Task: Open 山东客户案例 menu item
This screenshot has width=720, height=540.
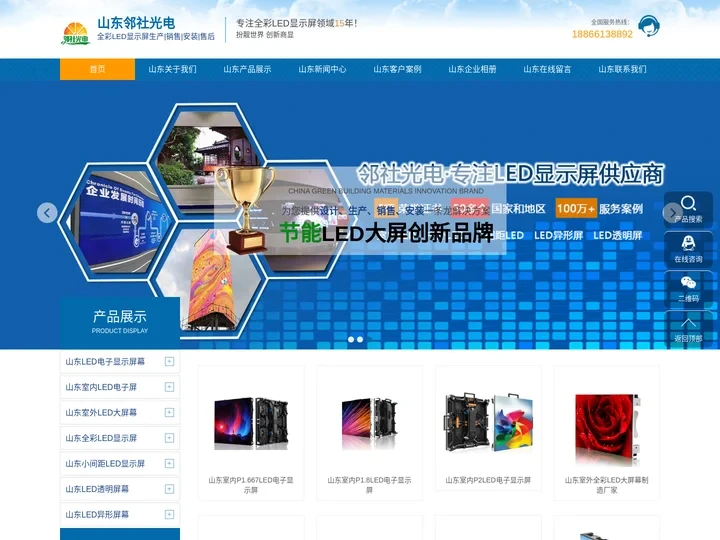Action: [x=397, y=69]
